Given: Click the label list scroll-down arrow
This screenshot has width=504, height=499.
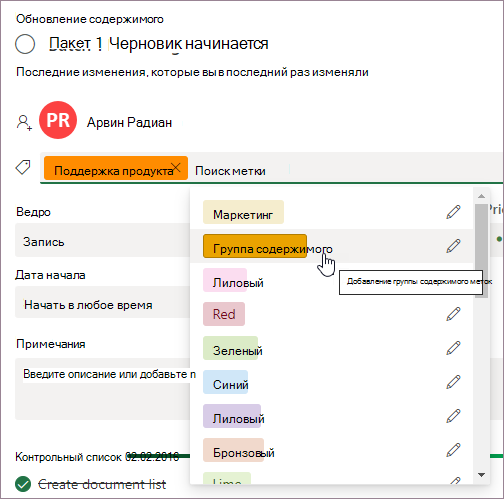Looking at the screenshot, I should 481,475.
